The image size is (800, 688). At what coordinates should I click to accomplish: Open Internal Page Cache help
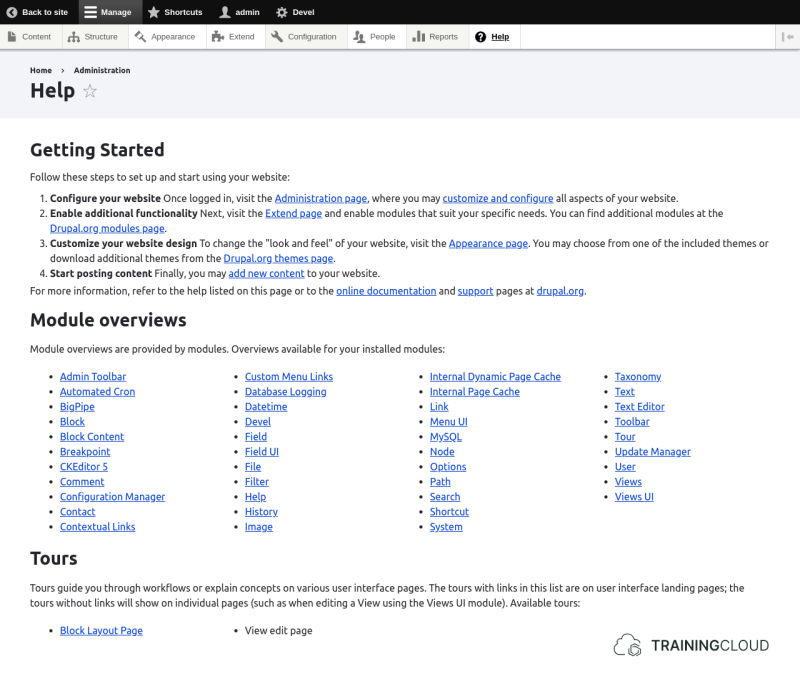474,392
